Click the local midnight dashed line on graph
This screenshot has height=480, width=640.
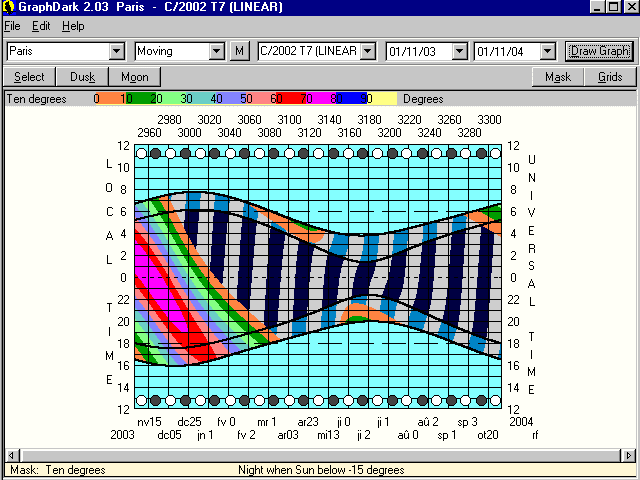coord(318,278)
